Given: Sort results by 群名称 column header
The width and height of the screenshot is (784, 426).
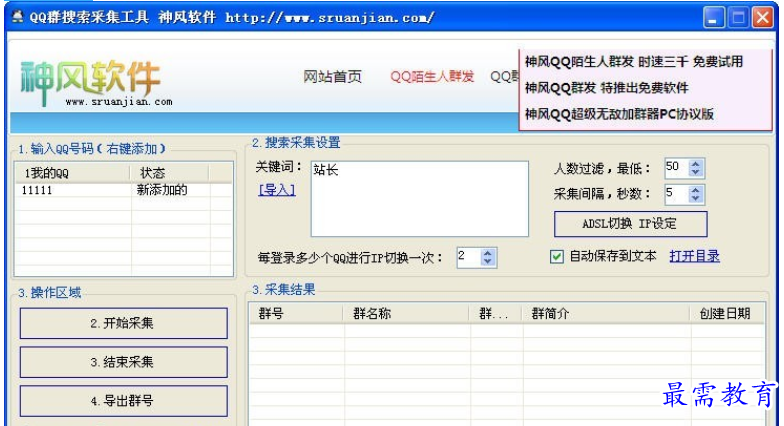Looking at the screenshot, I should [406, 314].
